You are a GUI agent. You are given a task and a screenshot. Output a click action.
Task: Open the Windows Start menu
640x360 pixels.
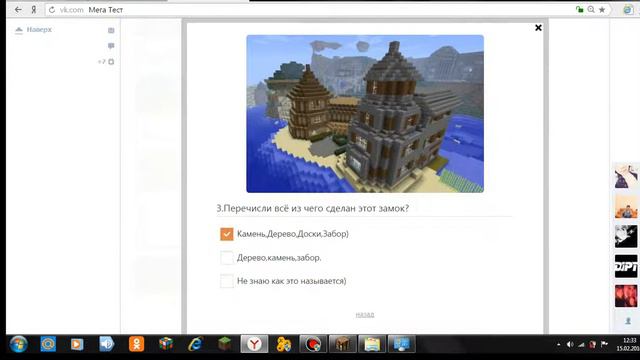tap(18, 344)
